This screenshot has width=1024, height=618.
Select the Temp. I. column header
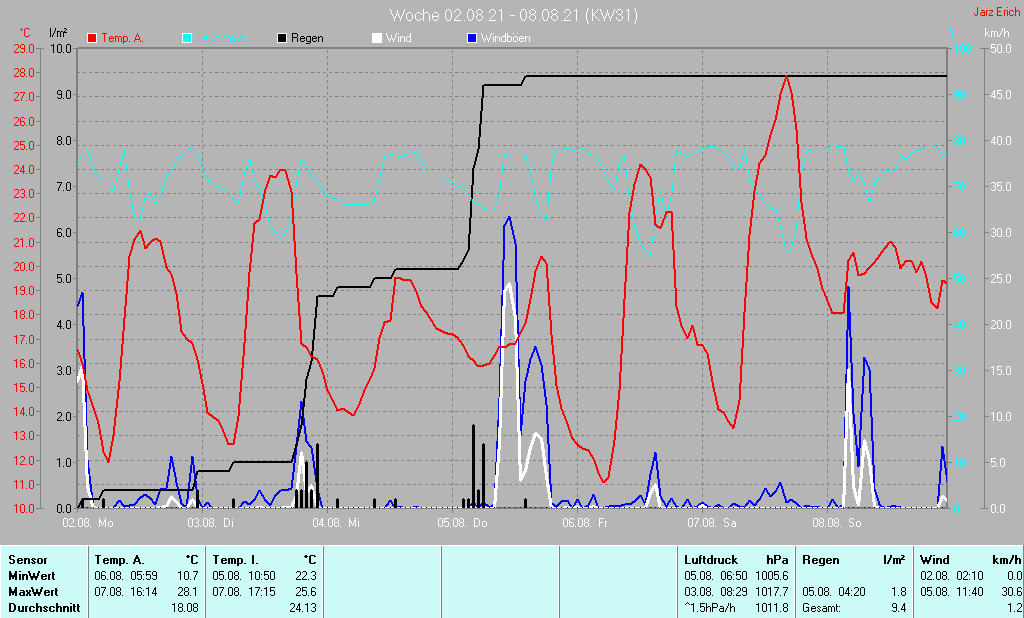[x=234, y=560]
